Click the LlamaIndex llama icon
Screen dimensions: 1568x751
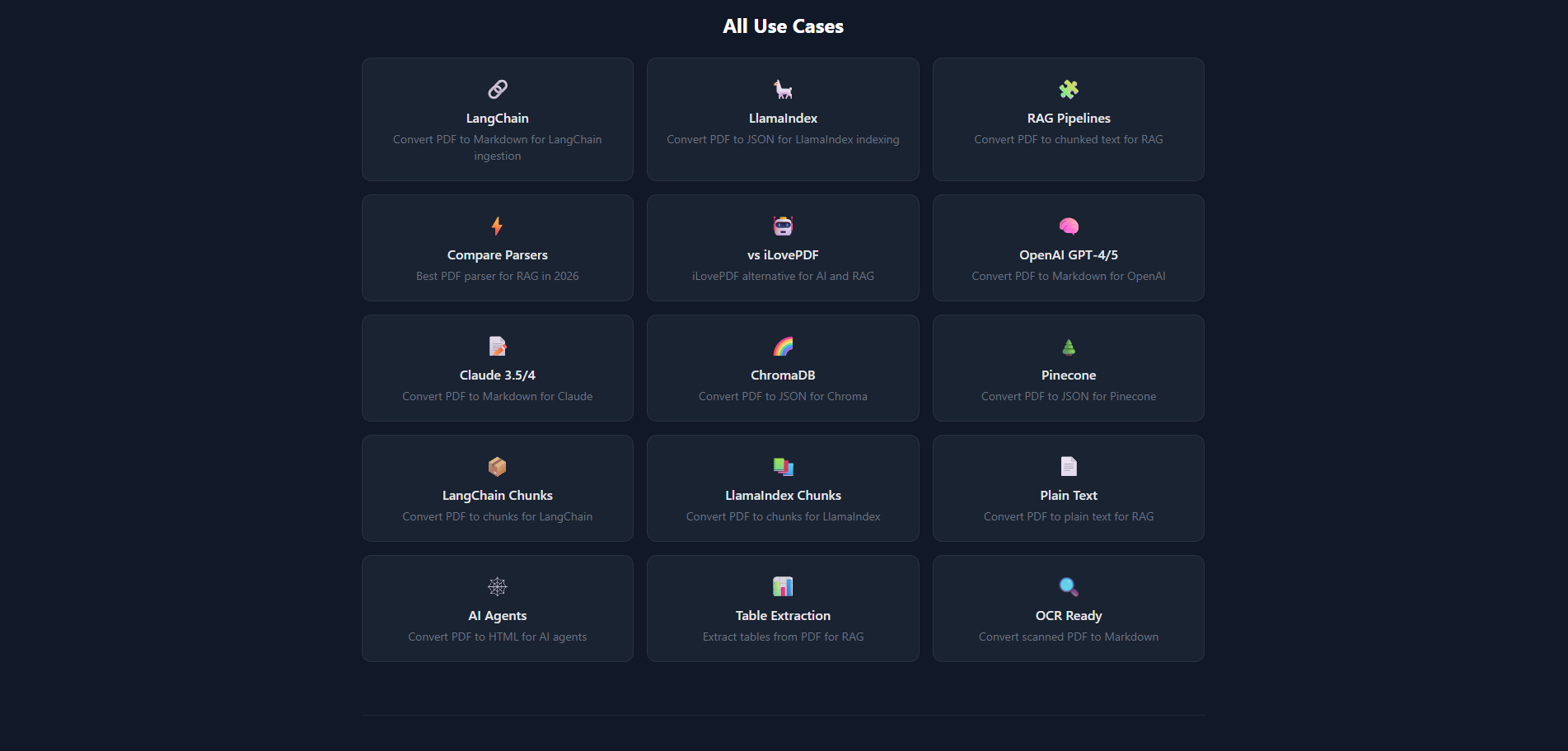pos(783,89)
